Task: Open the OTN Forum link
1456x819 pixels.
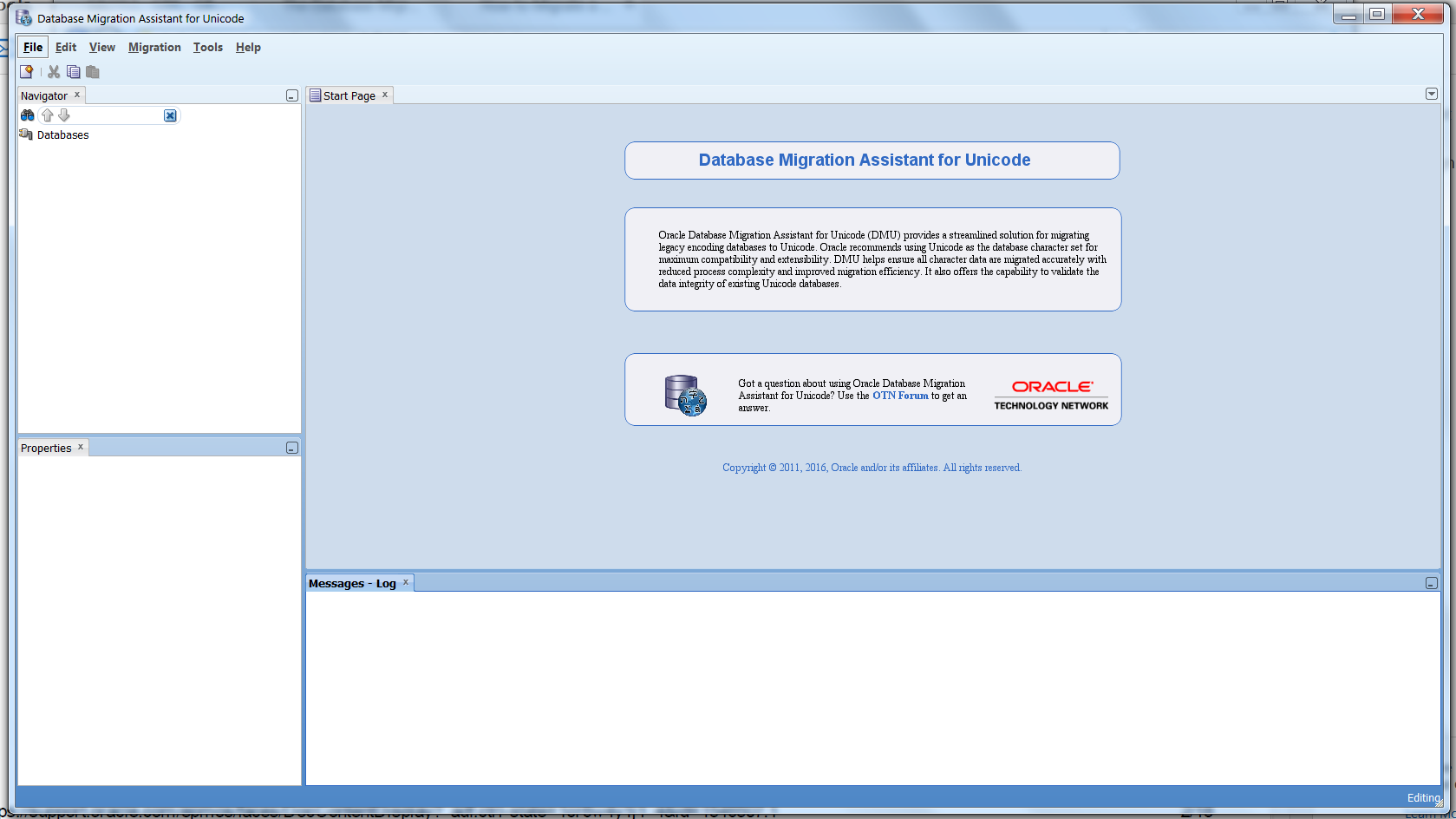Action: pyautogui.click(x=900, y=396)
